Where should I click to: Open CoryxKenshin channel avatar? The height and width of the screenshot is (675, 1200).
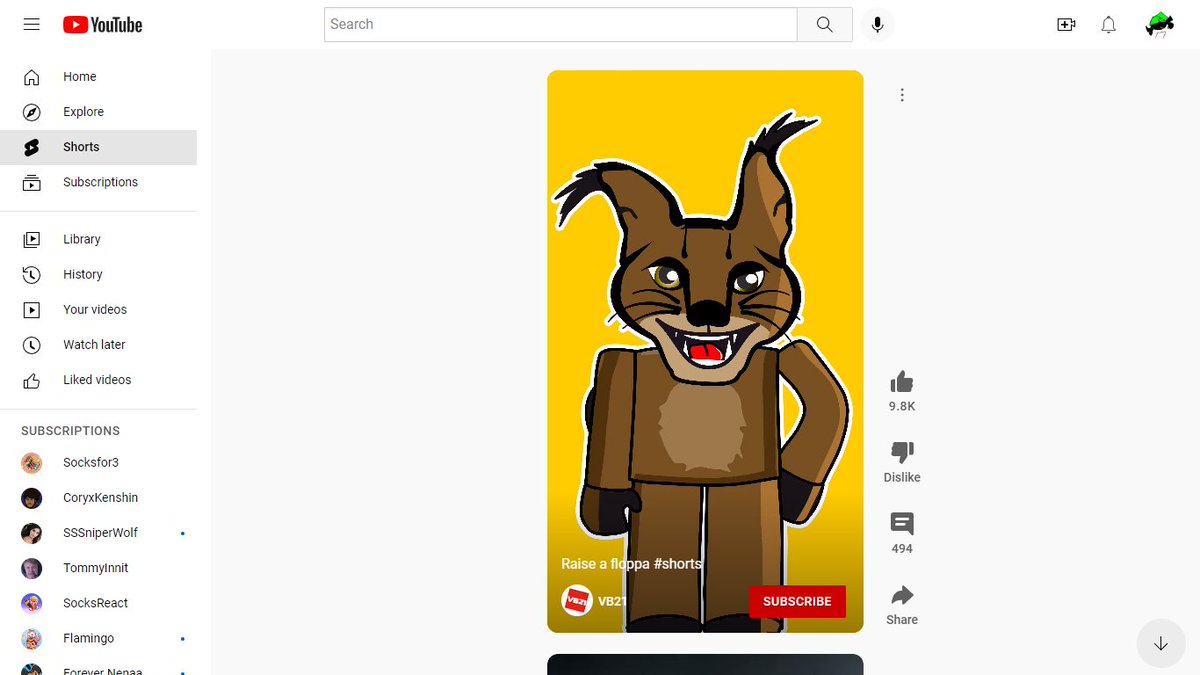[32, 498]
